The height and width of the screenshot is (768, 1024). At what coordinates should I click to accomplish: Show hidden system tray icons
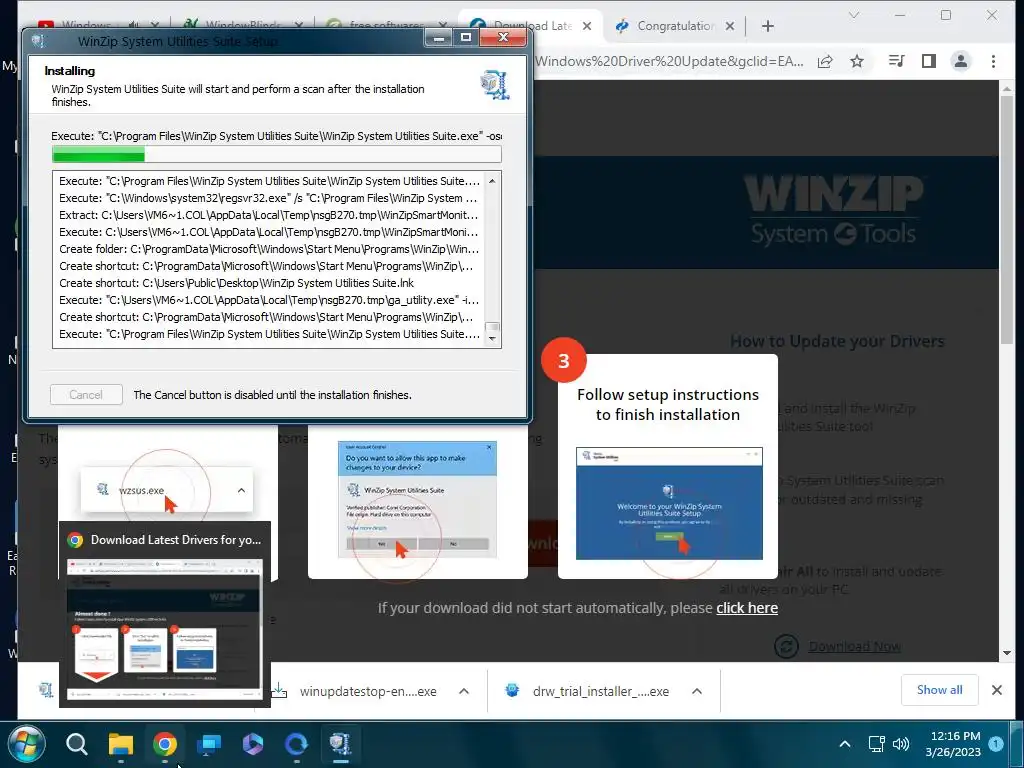coord(844,744)
